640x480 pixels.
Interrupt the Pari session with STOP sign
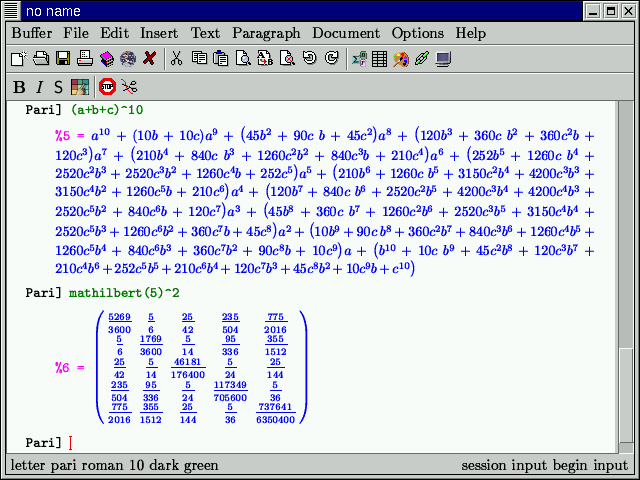coord(107,87)
